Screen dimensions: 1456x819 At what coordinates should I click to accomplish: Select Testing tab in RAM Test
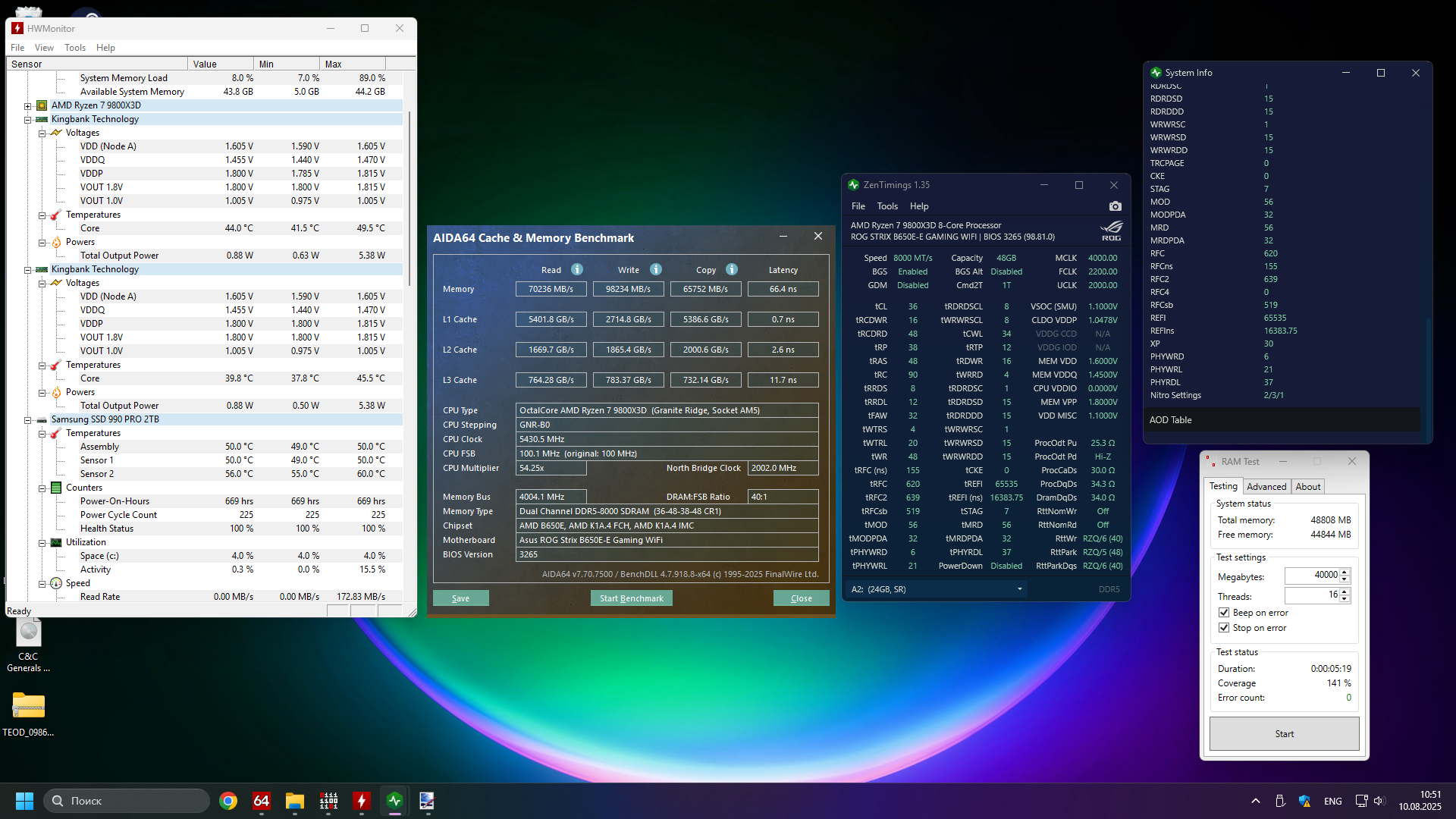pyautogui.click(x=1223, y=486)
